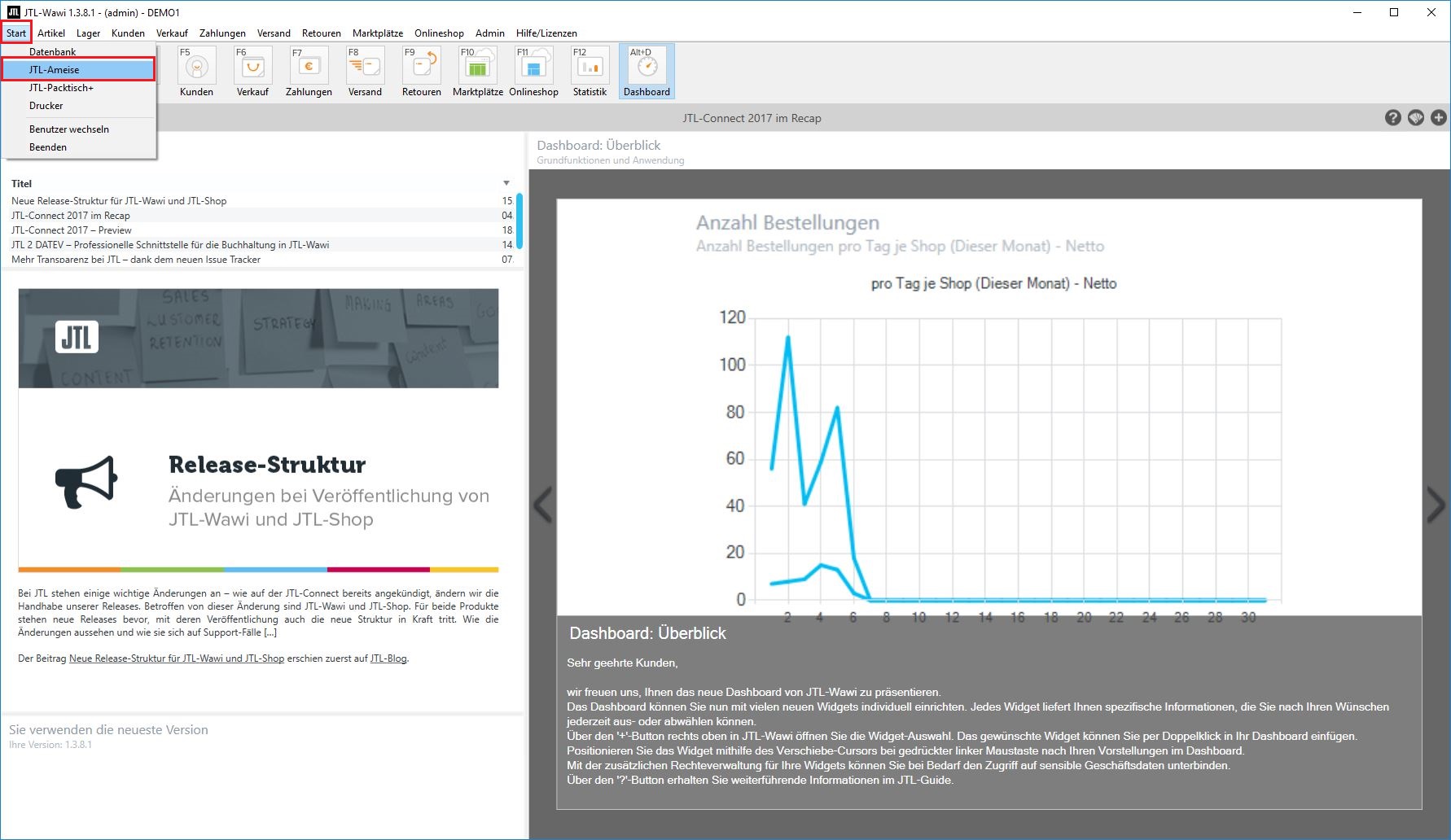1451x840 pixels.
Task: Select news row Mehr Transparenz bei JTL
Action: point(261,260)
